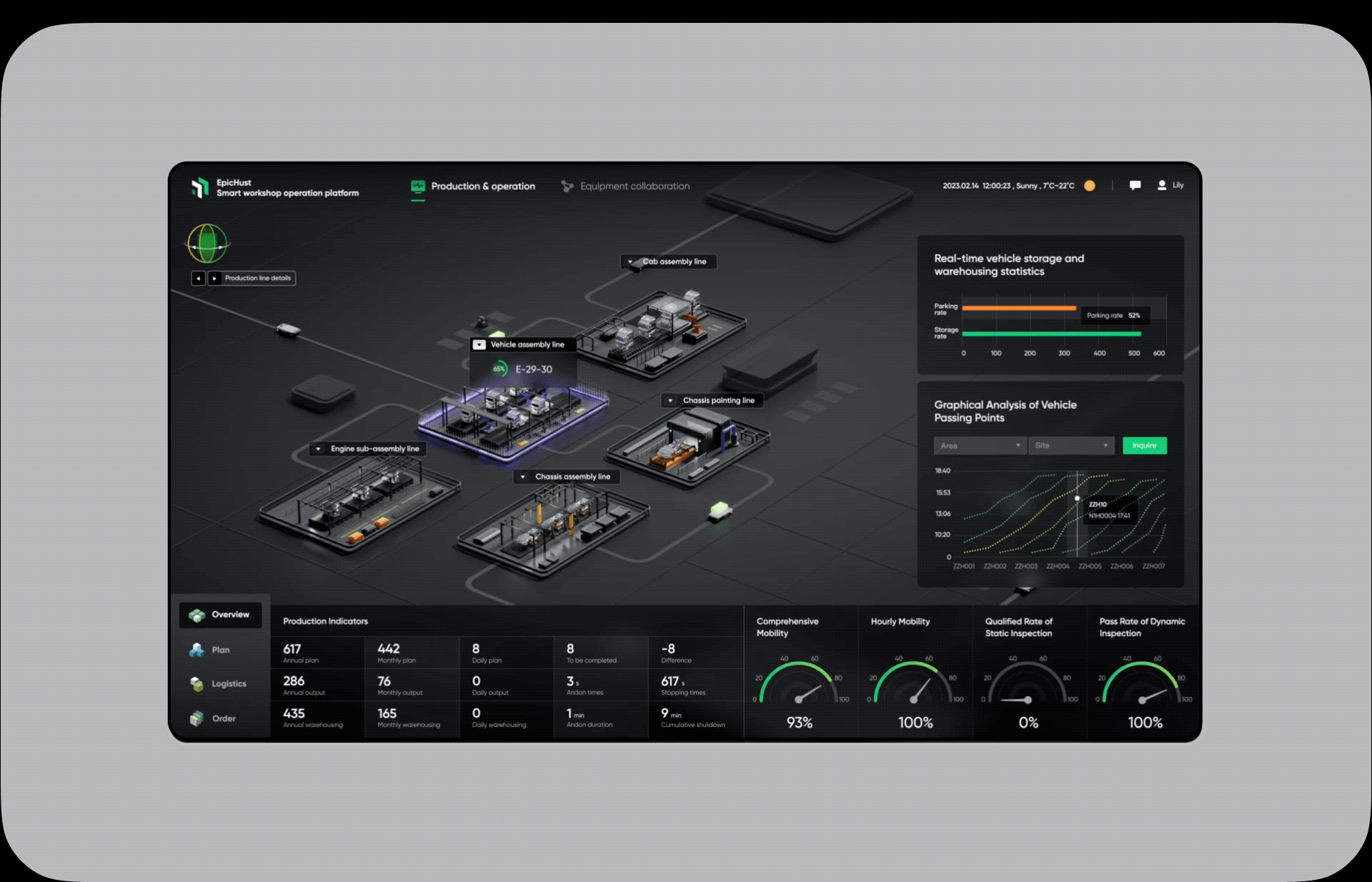Click the ZZH004 axis label
The width and height of the screenshot is (1372, 882).
[x=1058, y=566]
